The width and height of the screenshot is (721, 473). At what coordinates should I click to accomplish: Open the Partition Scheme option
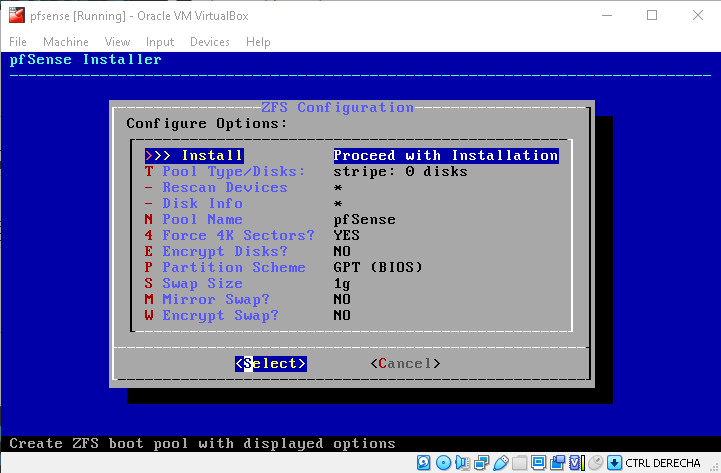(x=234, y=267)
